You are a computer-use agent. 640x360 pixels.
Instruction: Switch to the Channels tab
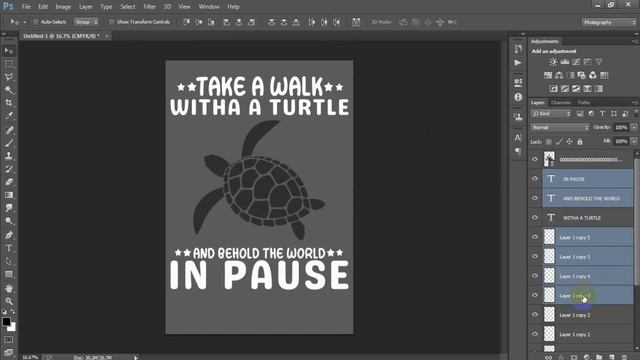(x=560, y=102)
